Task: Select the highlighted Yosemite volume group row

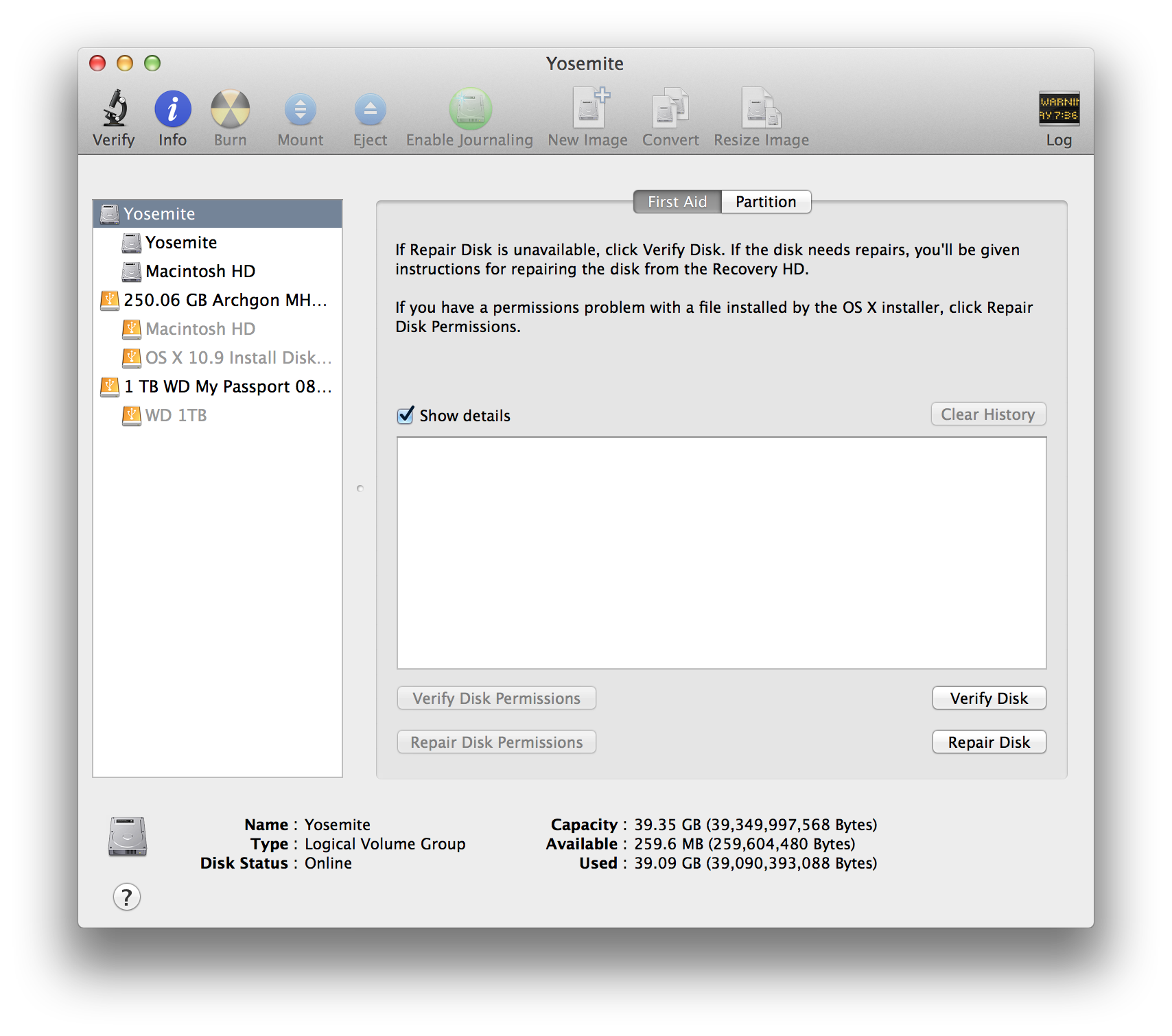Action: [218, 213]
